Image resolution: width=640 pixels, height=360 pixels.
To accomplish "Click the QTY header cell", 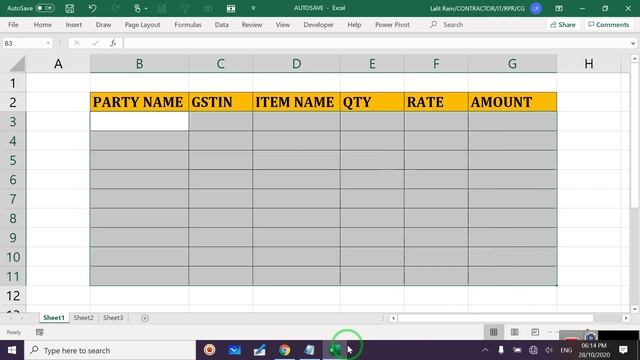I will click(x=372, y=102).
